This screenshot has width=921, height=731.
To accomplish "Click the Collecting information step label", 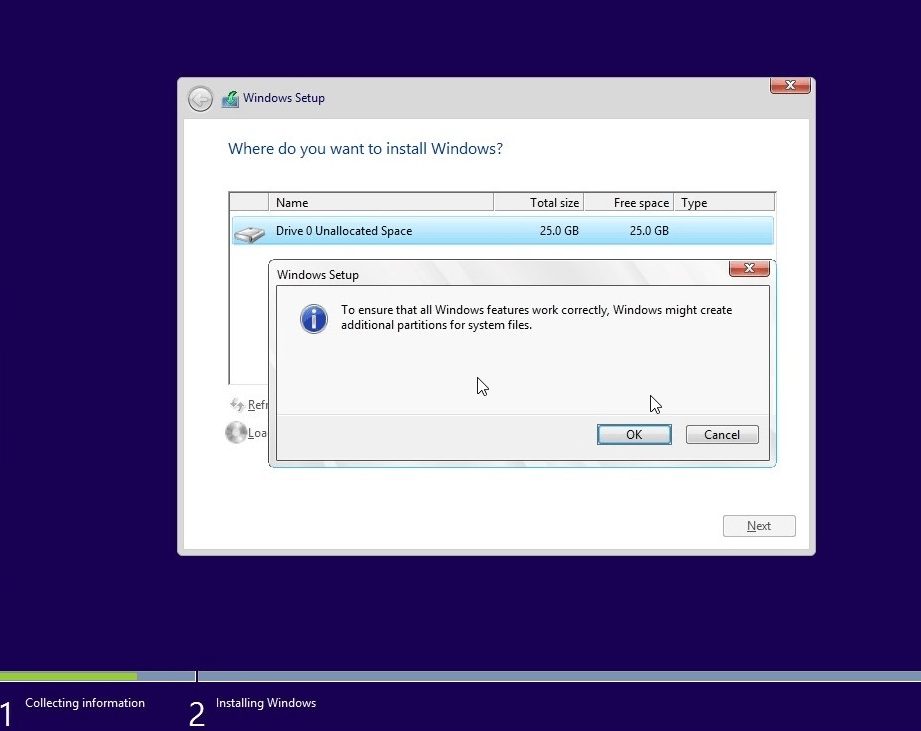I will (x=85, y=703).
